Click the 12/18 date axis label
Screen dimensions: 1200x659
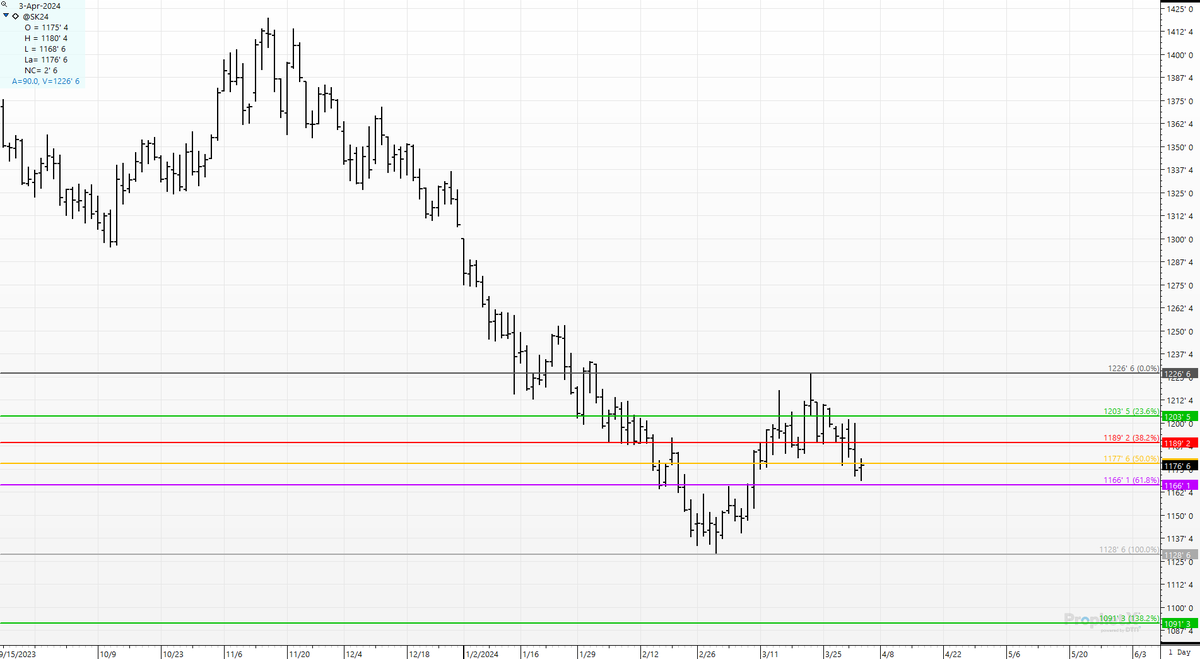point(420,655)
